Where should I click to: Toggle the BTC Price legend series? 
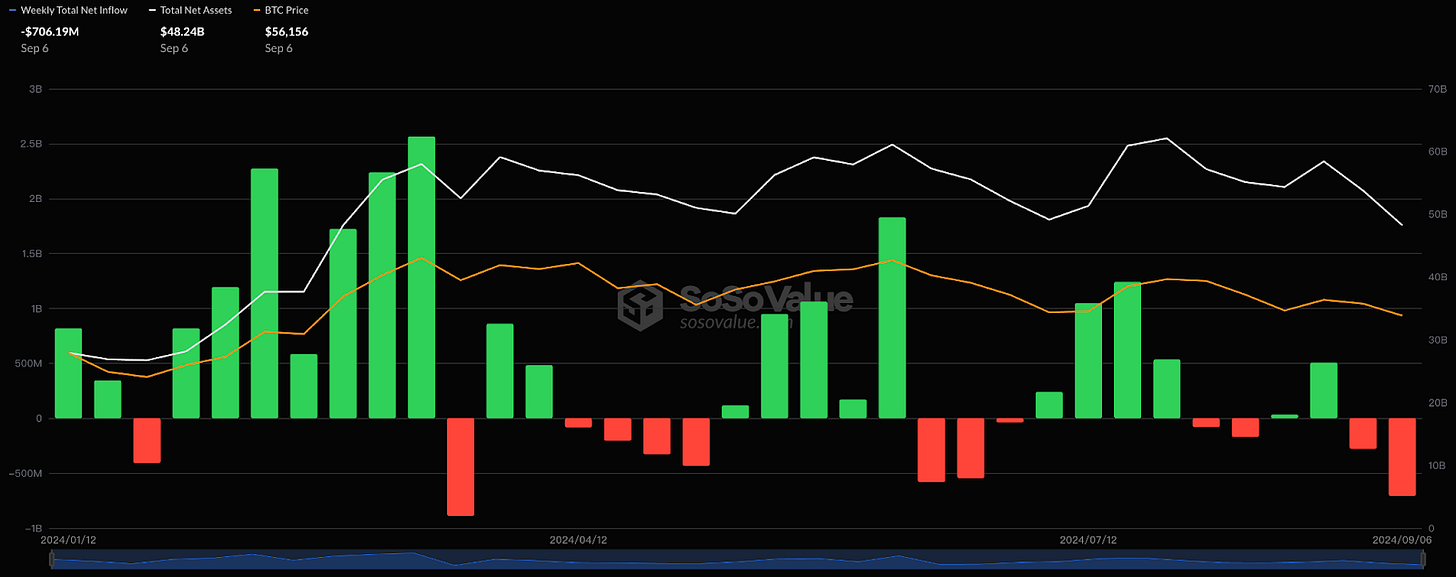click(279, 10)
